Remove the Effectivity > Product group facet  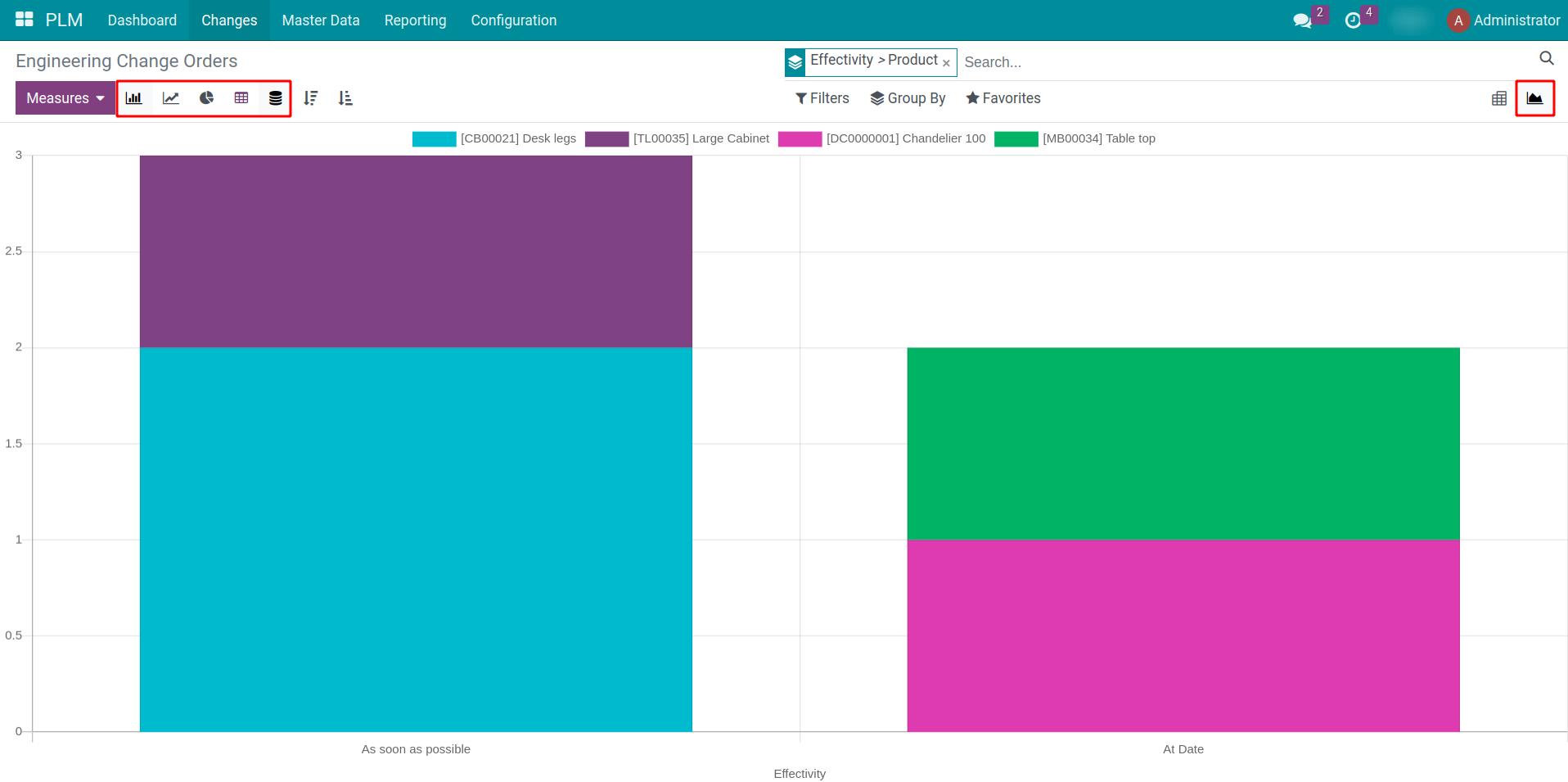946,63
